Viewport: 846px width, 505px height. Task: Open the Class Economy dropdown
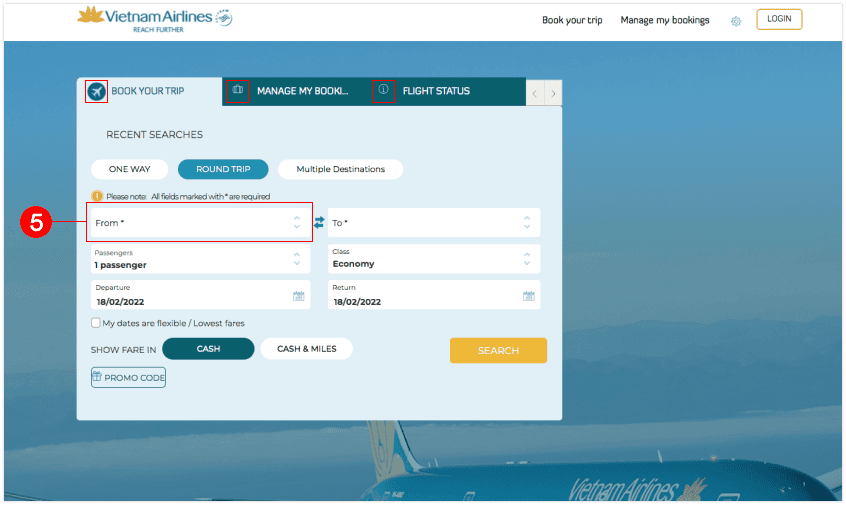(434, 259)
